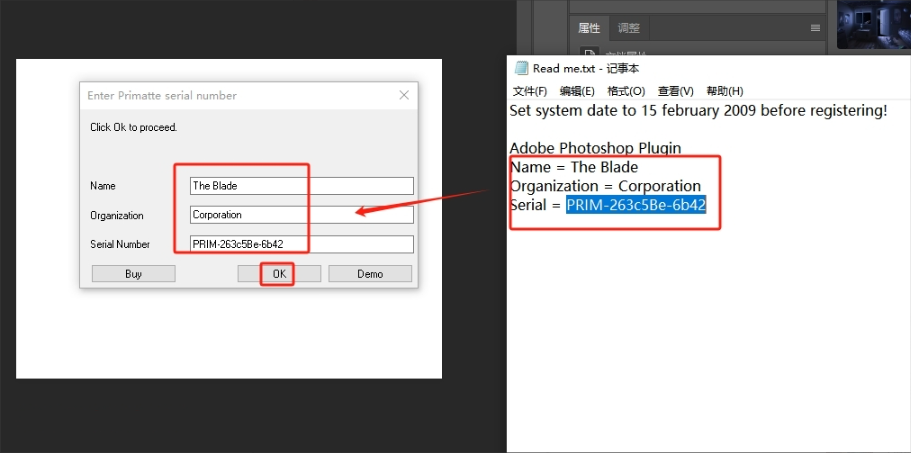Open Notepad's 文件(F) menu

[530, 91]
